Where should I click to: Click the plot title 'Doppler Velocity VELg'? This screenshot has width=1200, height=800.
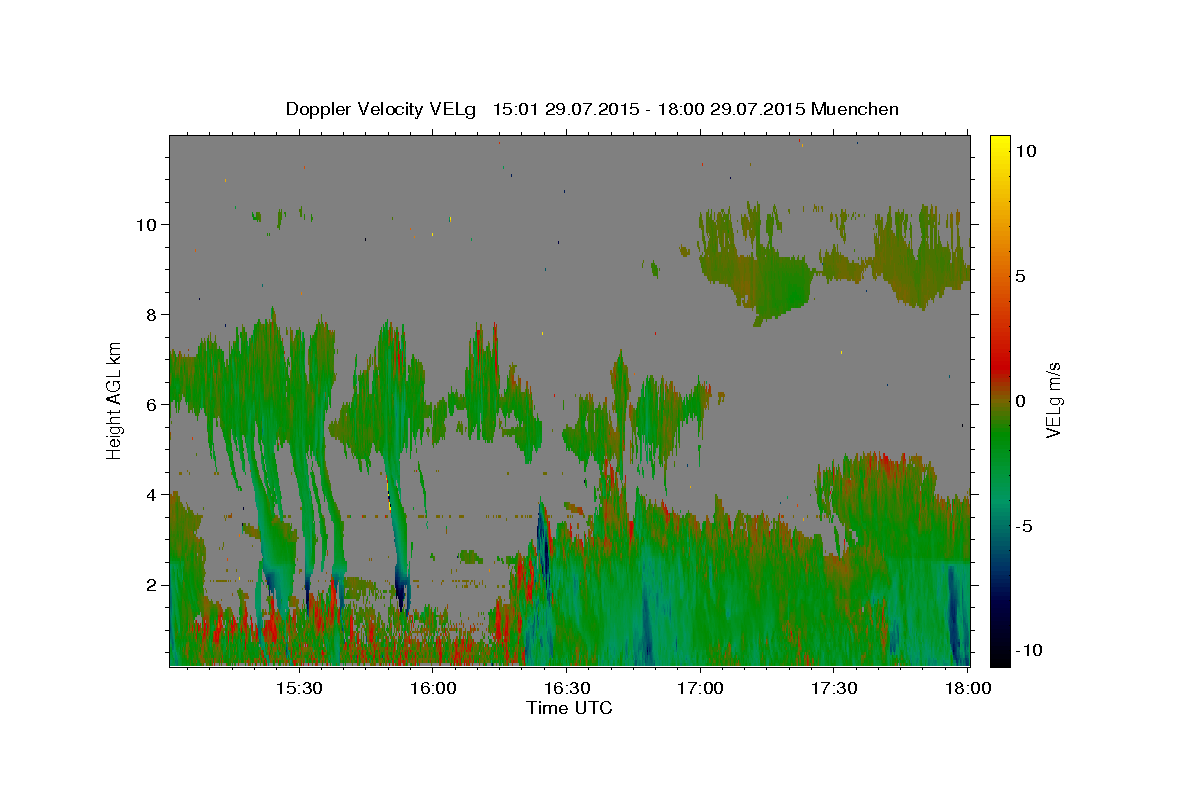click(382, 109)
